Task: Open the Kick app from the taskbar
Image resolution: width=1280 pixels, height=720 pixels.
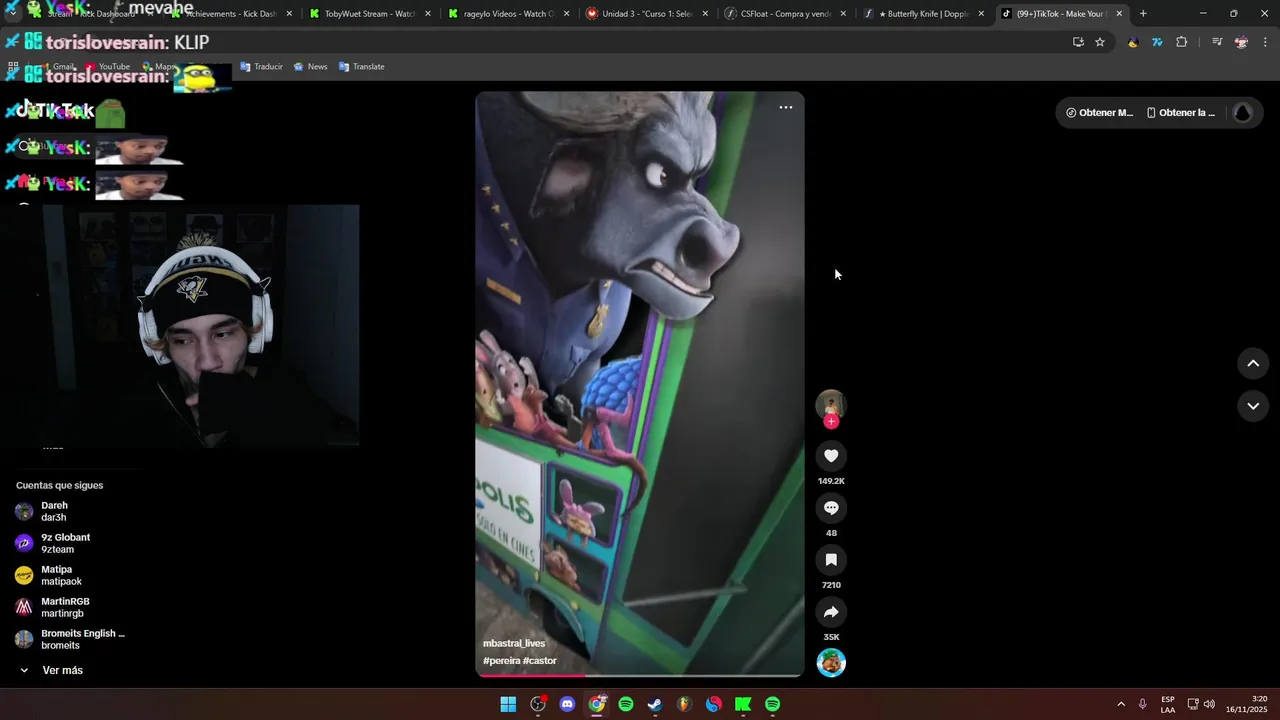Action: point(743,704)
